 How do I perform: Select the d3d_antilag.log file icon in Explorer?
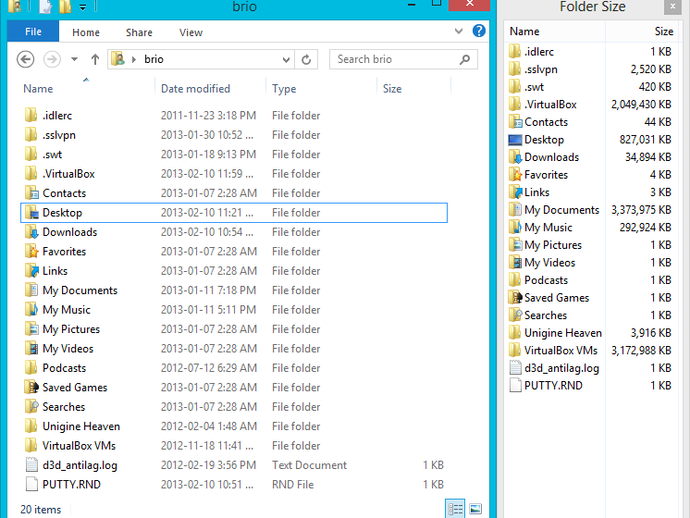(x=32, y=465)
